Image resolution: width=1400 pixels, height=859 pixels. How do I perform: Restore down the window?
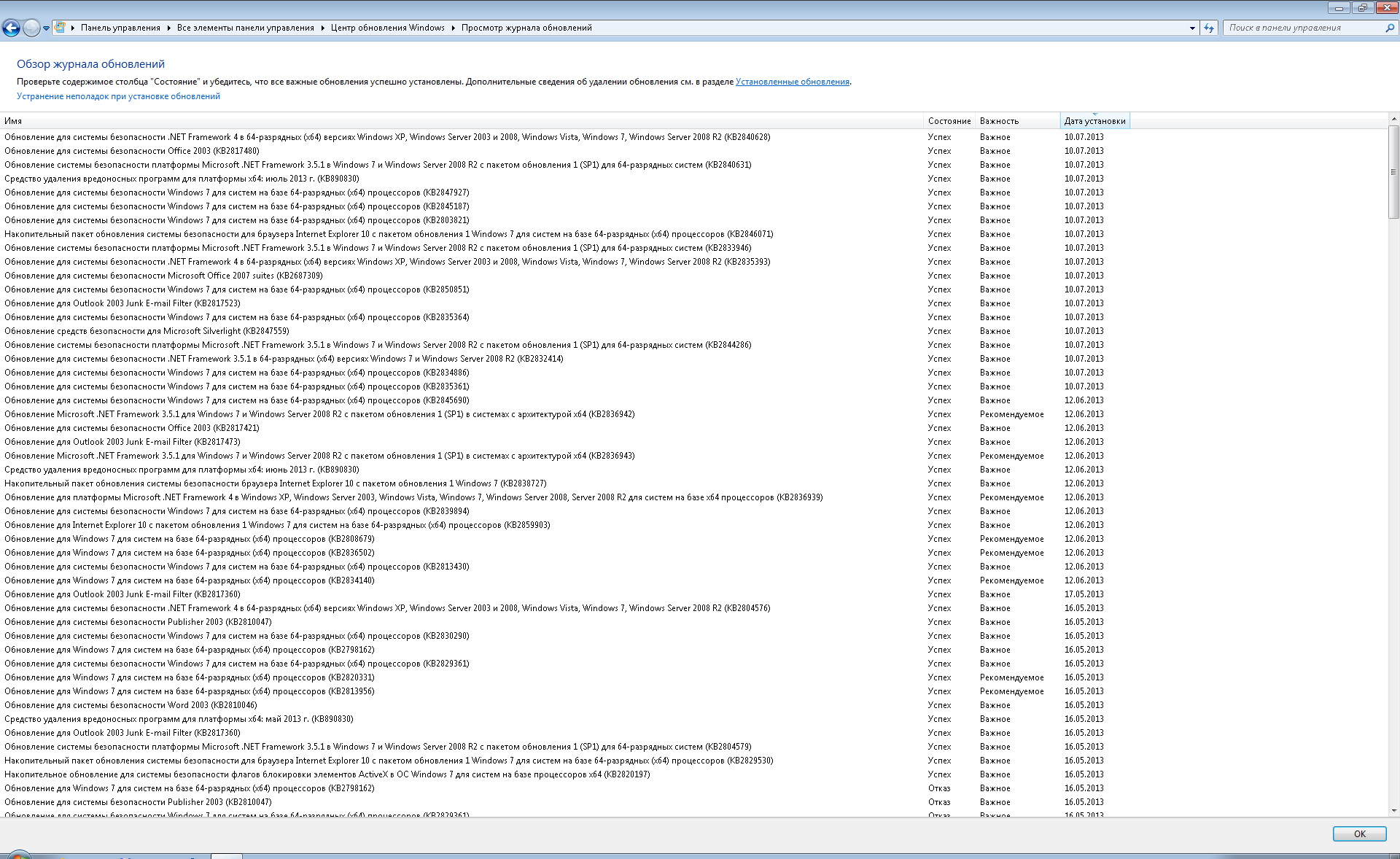[1362, 8]
